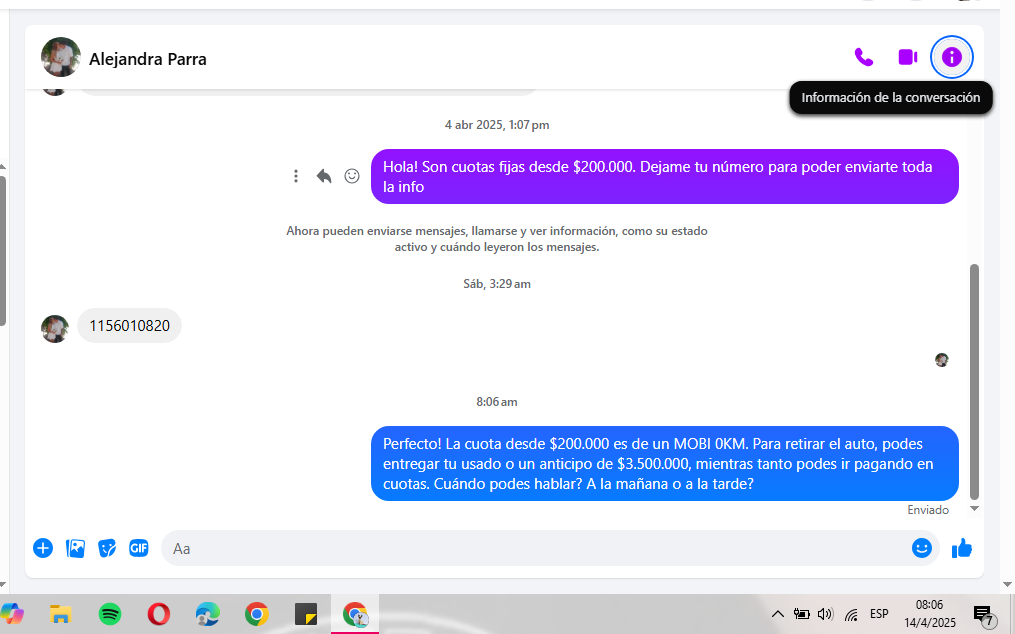Open the clock showing 08:06 14/4/2025
Screen dimensions: 1015x634
pyautogui.click(x=930, y=613)
